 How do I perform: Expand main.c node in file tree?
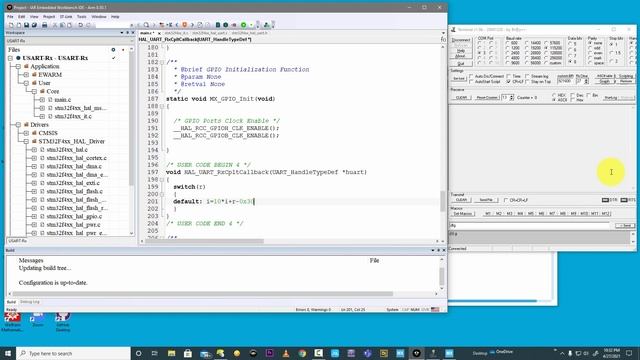42,100
